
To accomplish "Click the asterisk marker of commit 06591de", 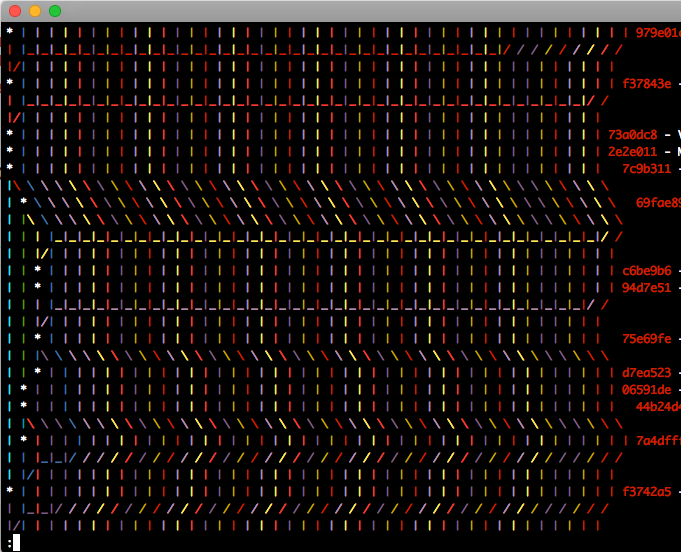I will point(24,388).
